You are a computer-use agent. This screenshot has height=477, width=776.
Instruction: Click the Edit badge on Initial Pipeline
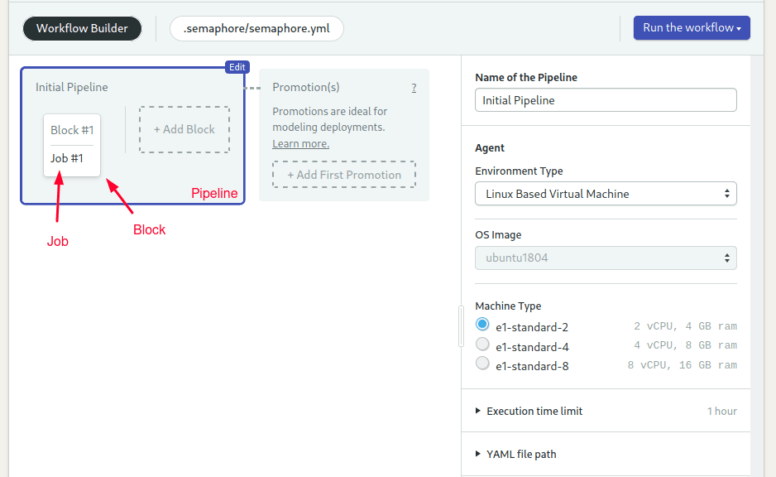pyautogui.click(x=237, y=67)
